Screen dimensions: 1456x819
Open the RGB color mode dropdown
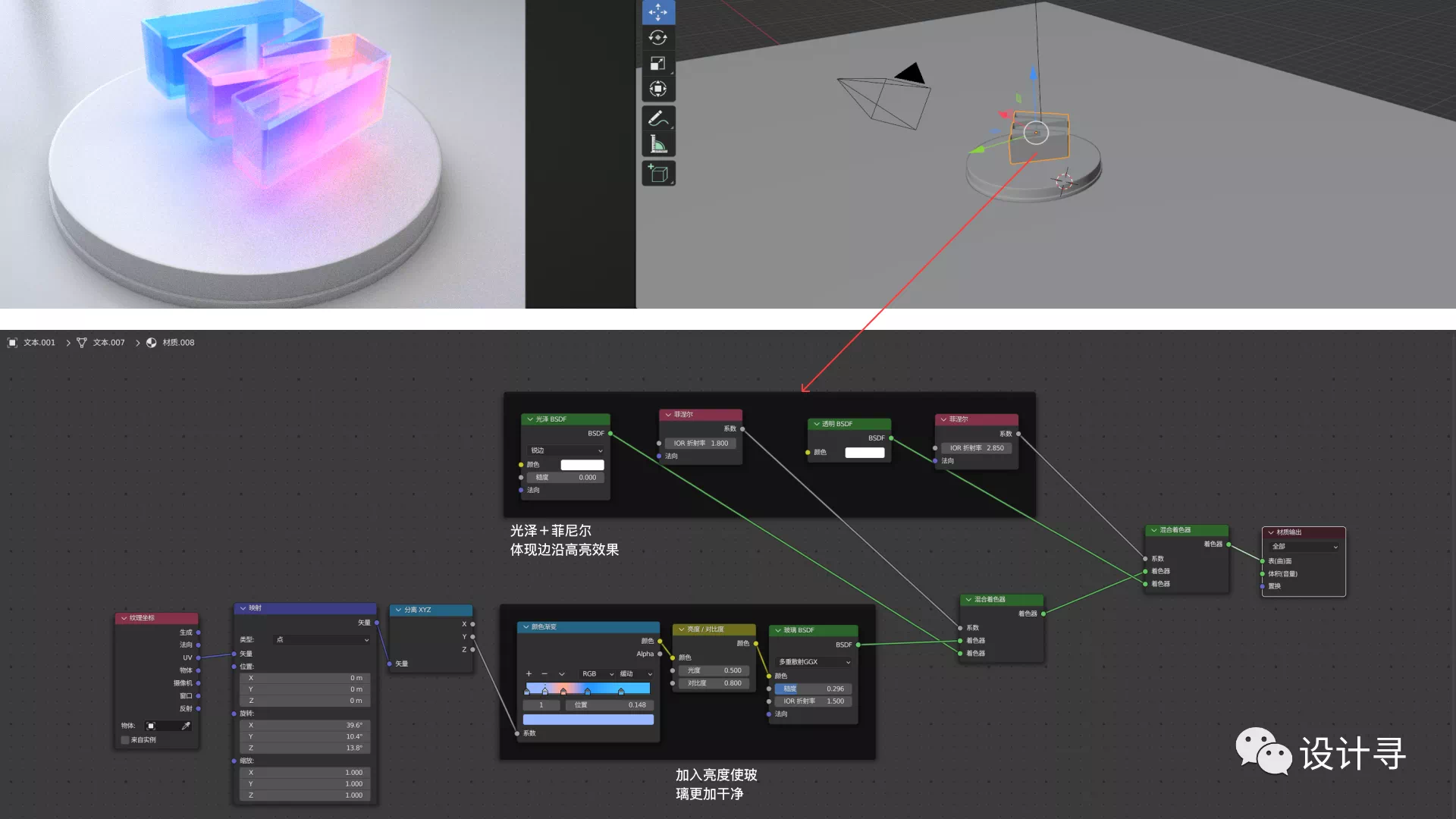click(x=597, y=674)
